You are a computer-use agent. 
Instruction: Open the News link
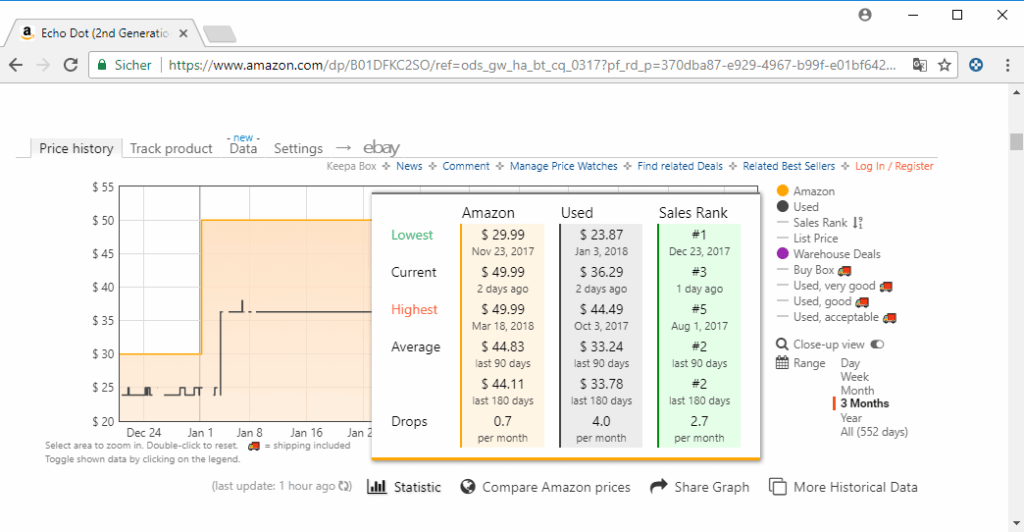coord(409,166)
